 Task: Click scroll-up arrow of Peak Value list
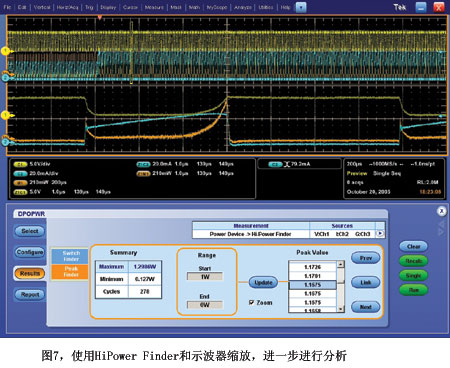[x=340, y=264]
